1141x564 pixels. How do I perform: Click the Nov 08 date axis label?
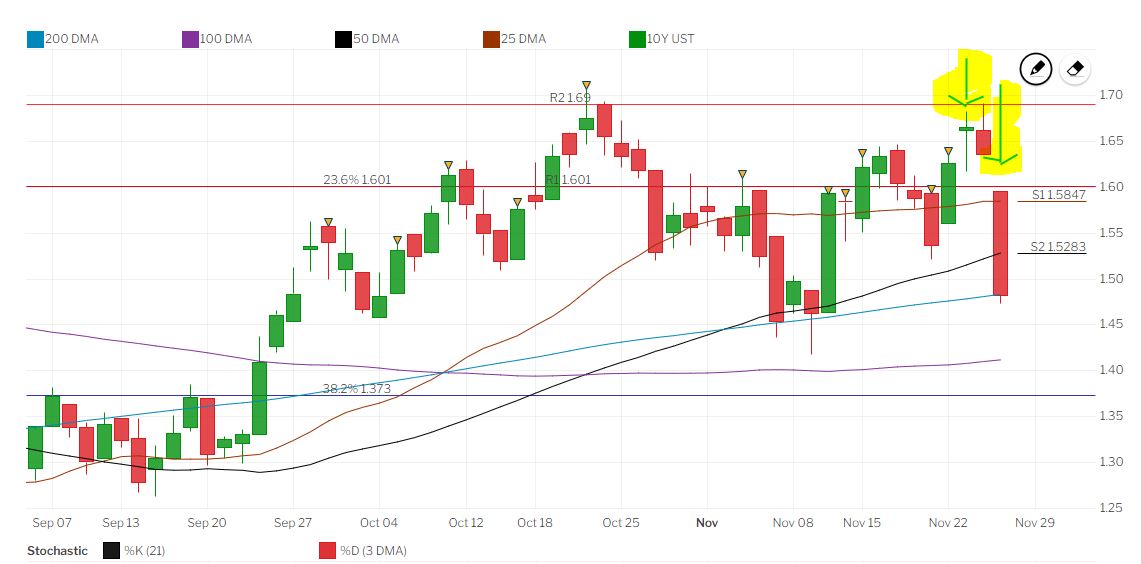tap(793, 523)
